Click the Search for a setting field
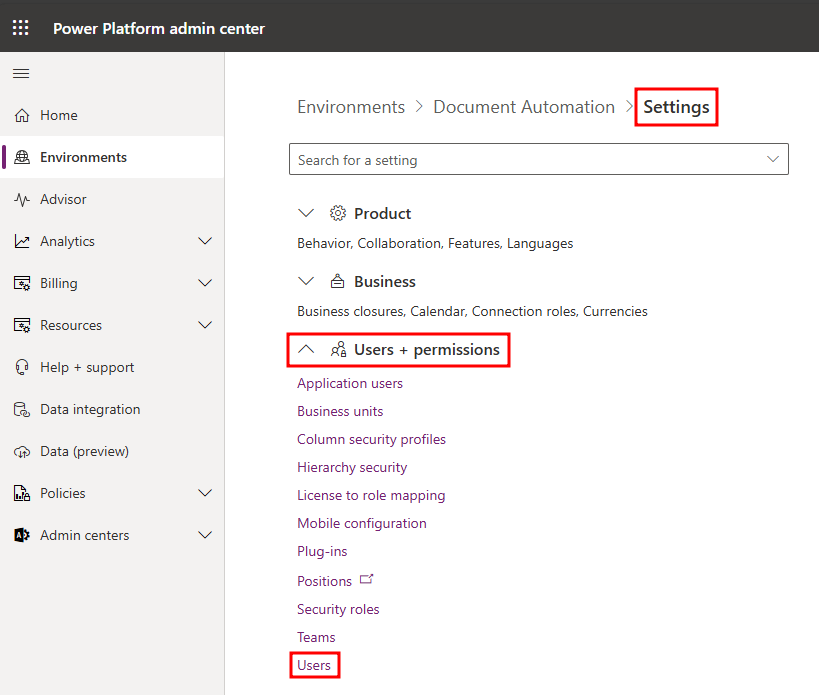Viewport: 819px width, 695px height. click(x=539, y=159)
